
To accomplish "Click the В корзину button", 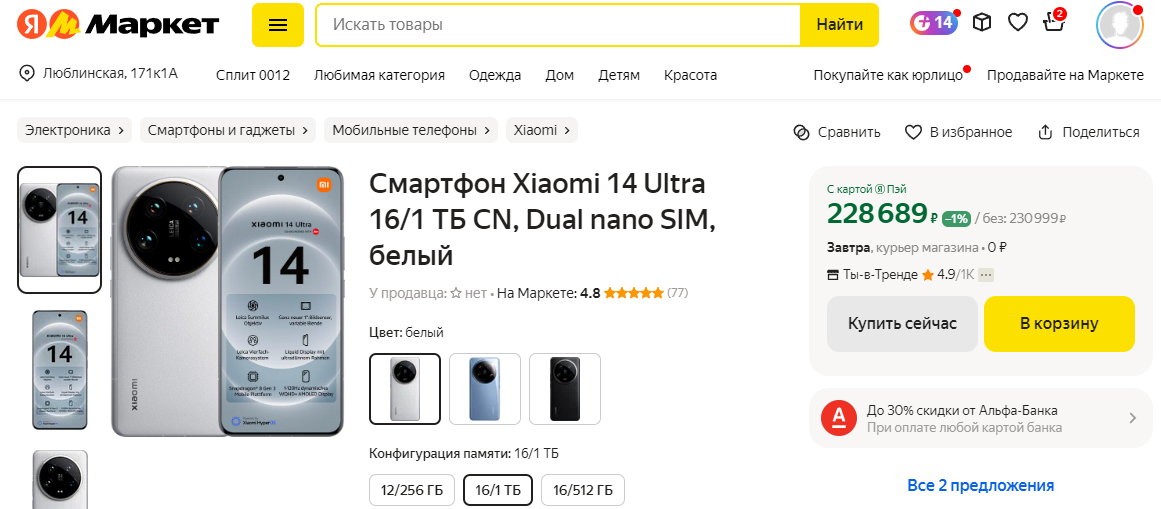I will pos(1059,324).
